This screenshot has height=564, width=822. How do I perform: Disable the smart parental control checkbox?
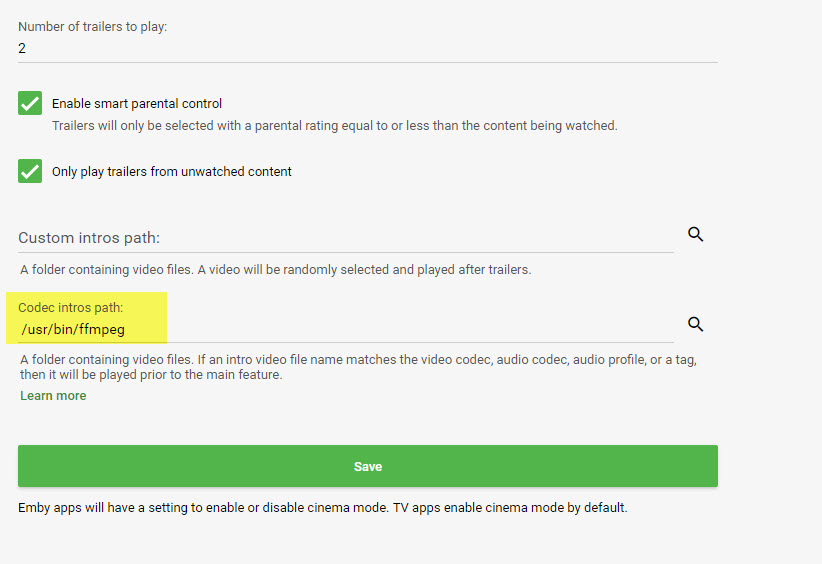30,103
